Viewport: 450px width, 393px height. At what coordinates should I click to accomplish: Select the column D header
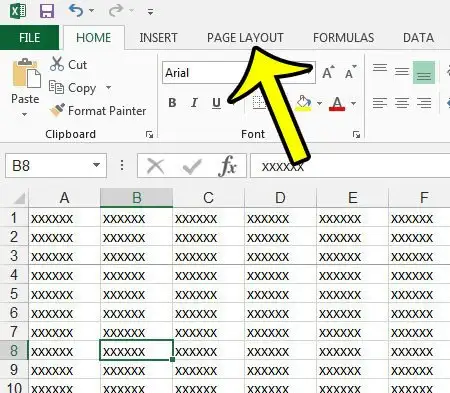tap(280, 198)
